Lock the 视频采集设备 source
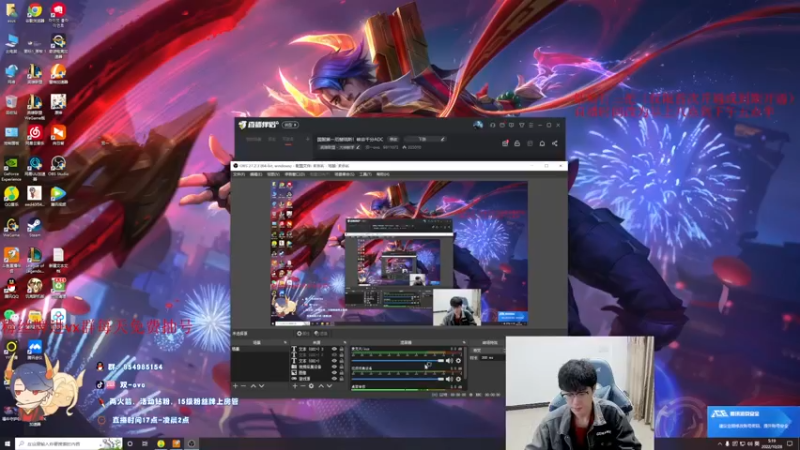800x450 pixels. click(341, 367)
